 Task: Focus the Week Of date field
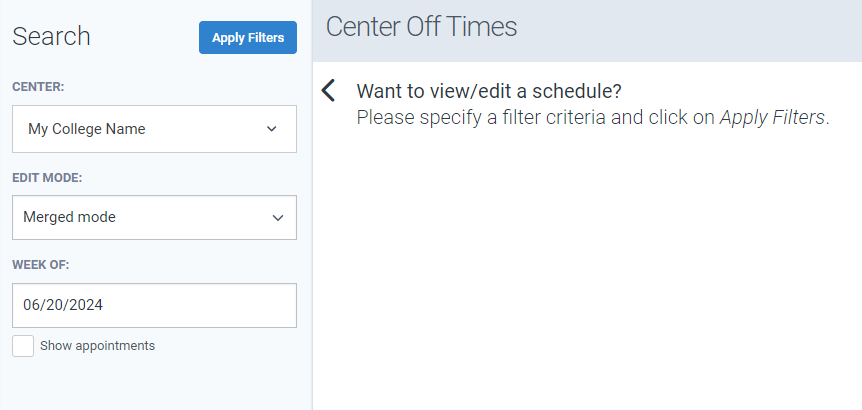click(154, 305)
